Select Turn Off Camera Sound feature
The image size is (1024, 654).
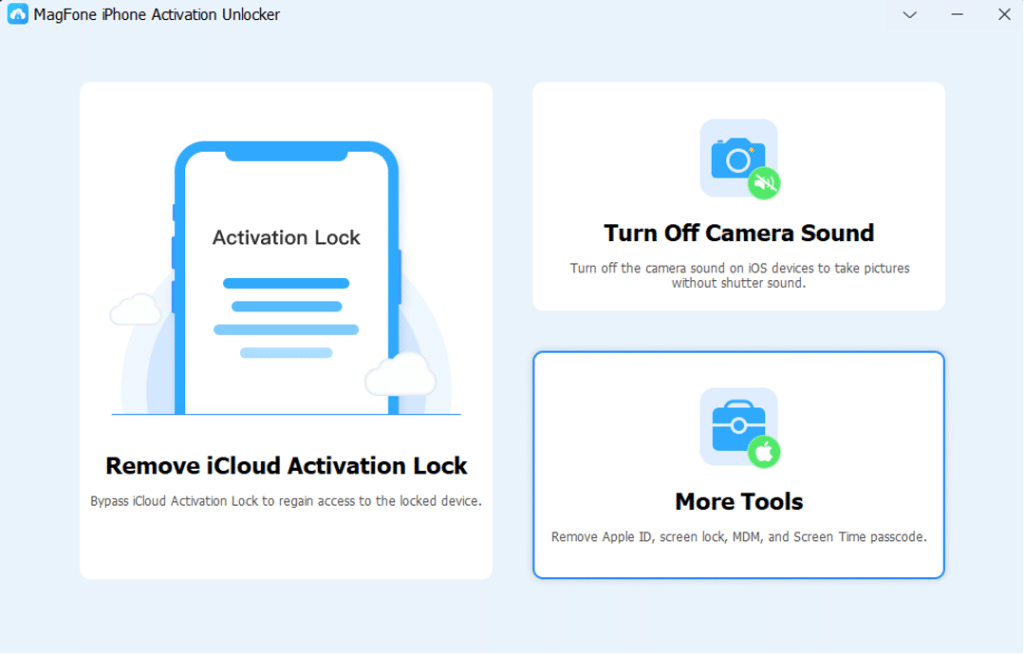[x=738, y=196]
